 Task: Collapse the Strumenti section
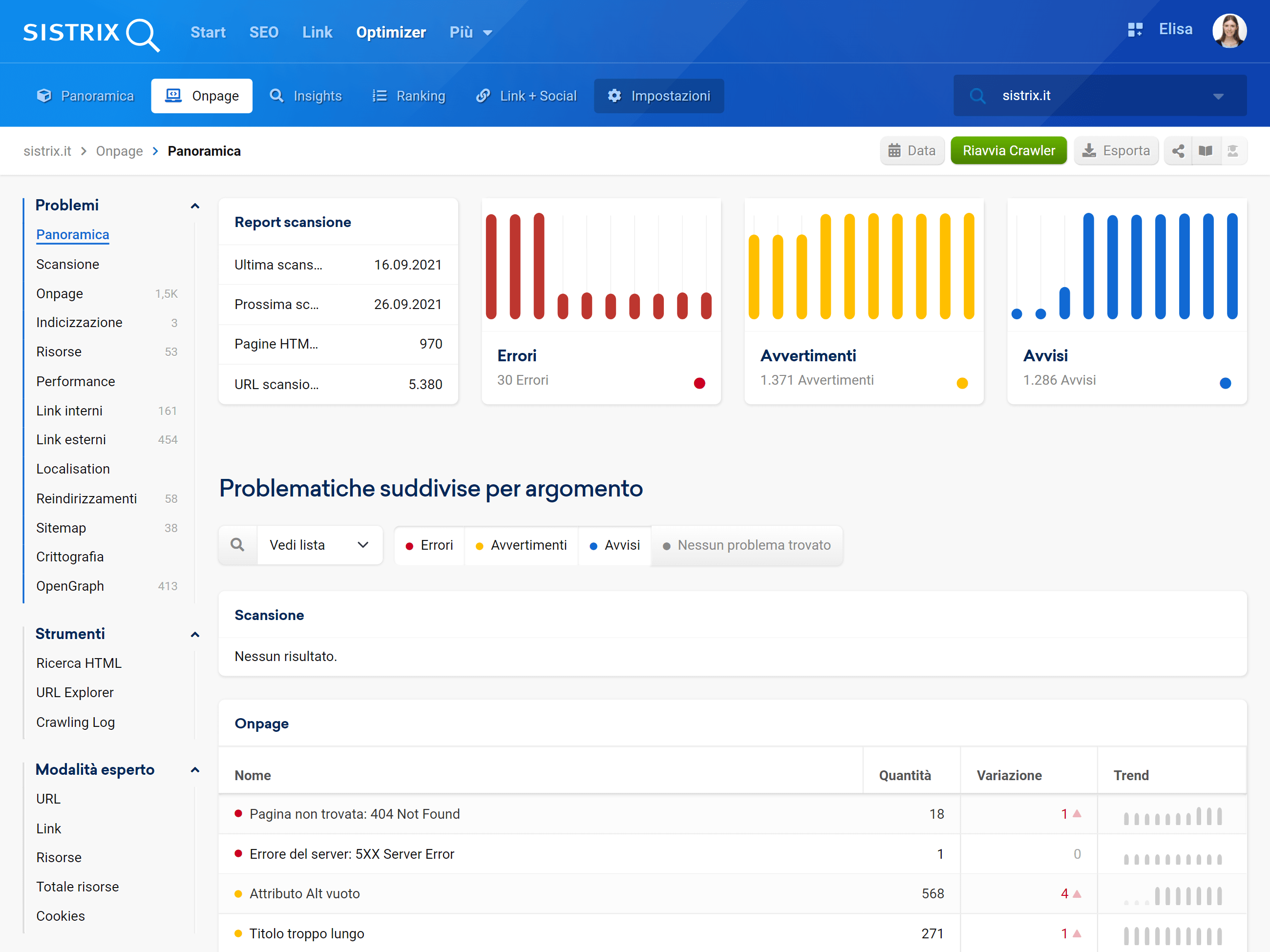click(195, 634)
